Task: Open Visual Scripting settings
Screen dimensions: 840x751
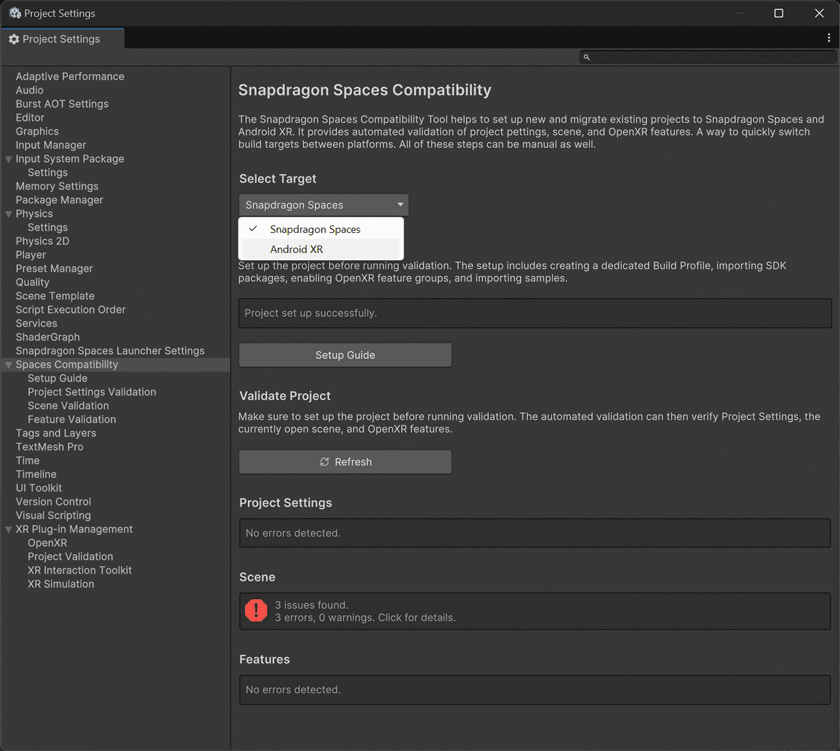Action: (53, 515)
